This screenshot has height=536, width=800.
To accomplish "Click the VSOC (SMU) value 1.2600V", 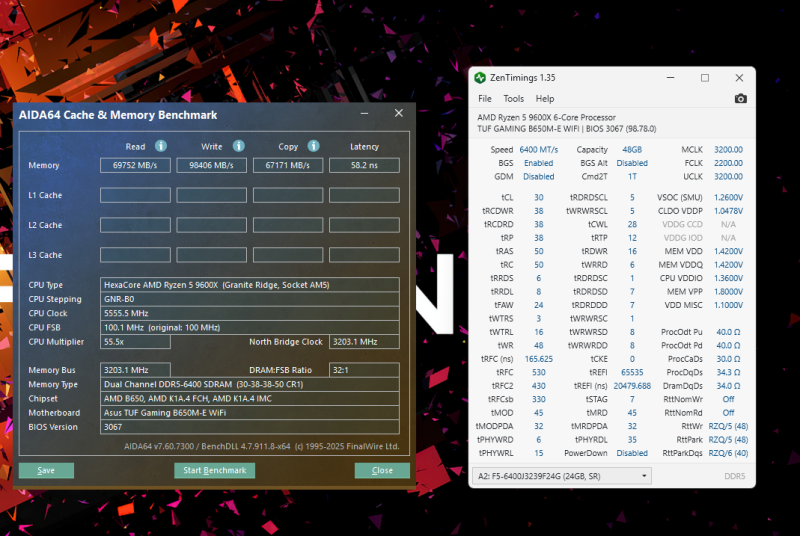I will tap(728, 197).
